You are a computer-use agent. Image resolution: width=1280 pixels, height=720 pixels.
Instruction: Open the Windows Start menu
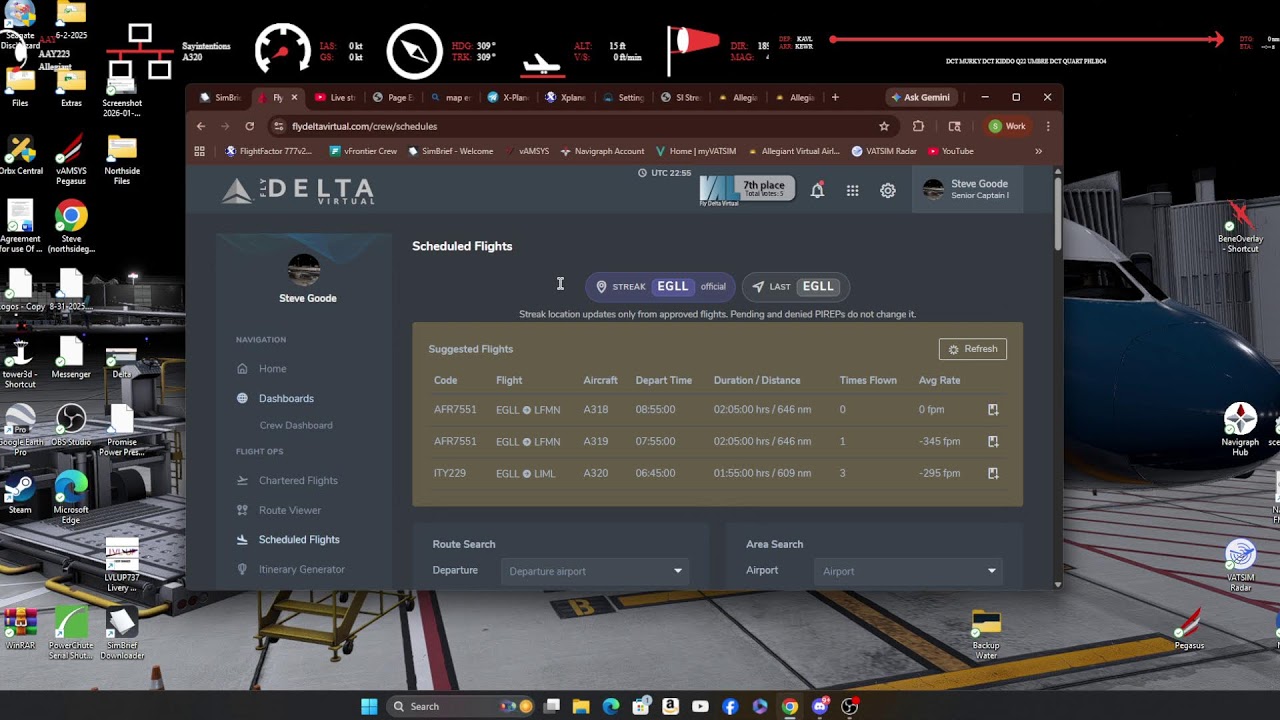point(369,706)
